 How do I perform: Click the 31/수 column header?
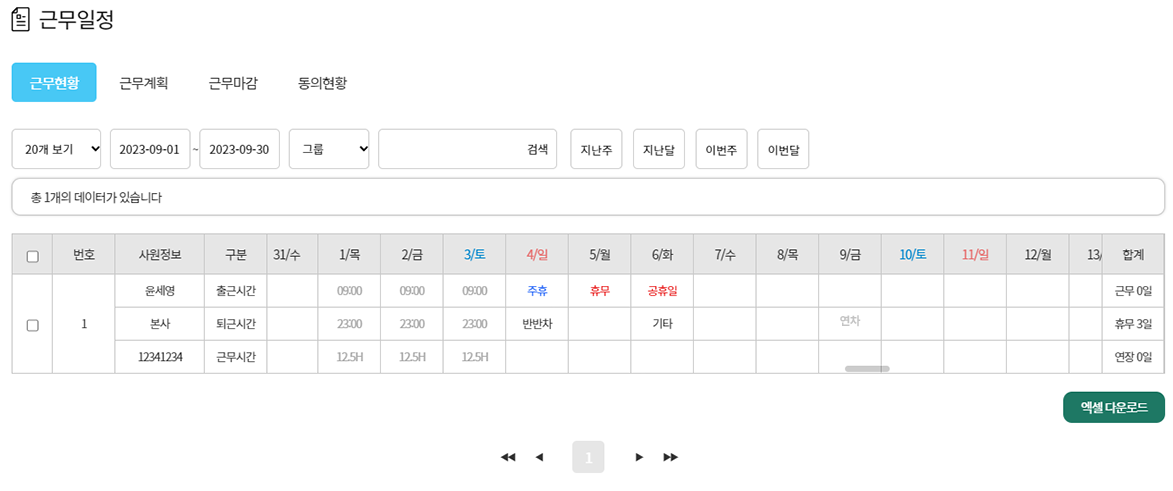coord(293,254)
